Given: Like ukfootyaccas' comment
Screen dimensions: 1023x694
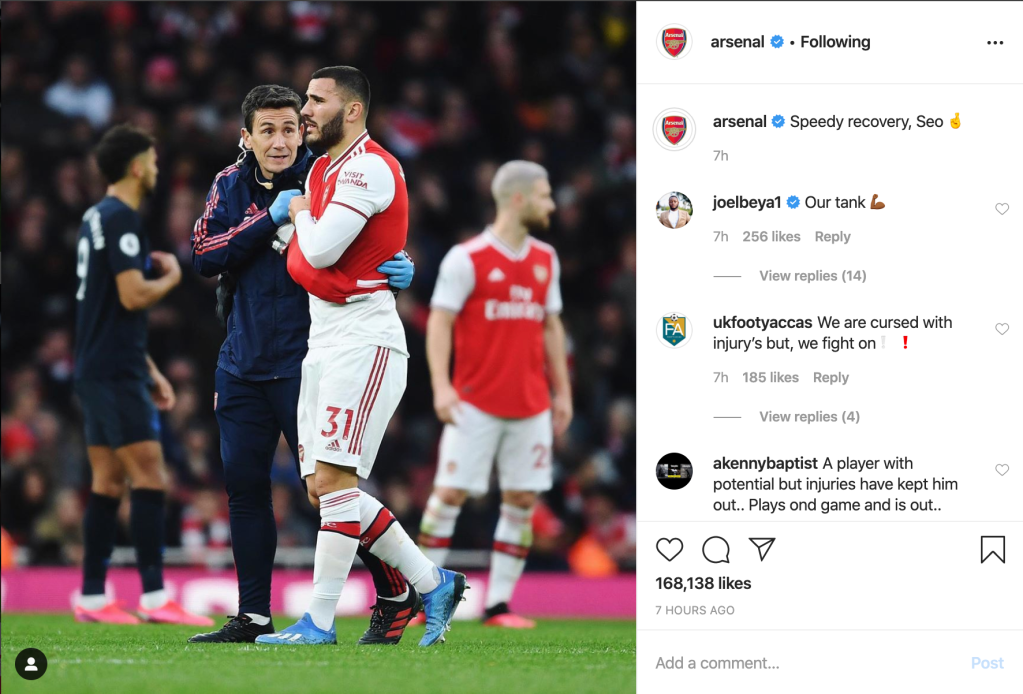Looking at the screenshot, I should point(1001,329).
